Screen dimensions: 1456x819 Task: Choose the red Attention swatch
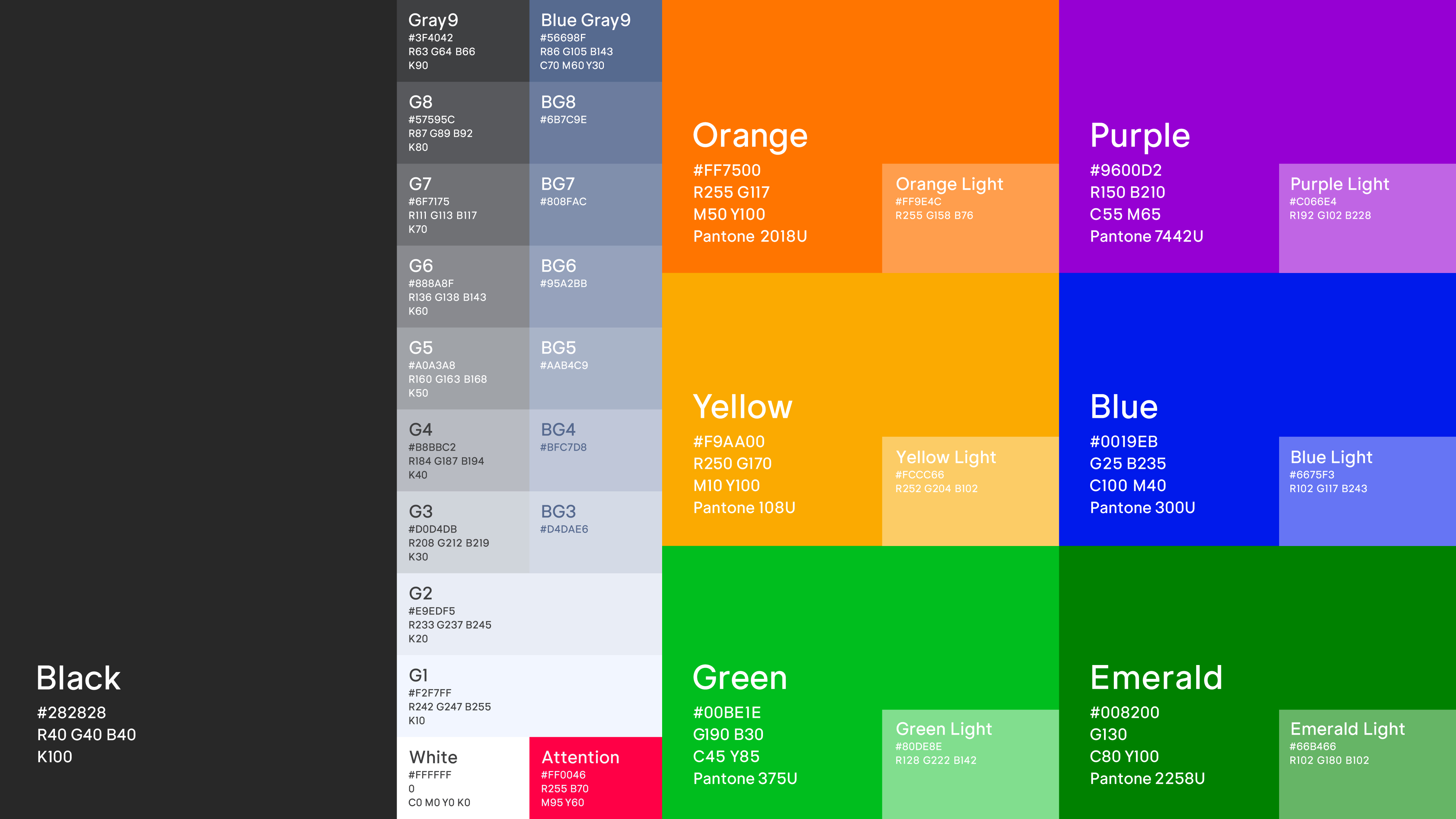coord(595,778)
